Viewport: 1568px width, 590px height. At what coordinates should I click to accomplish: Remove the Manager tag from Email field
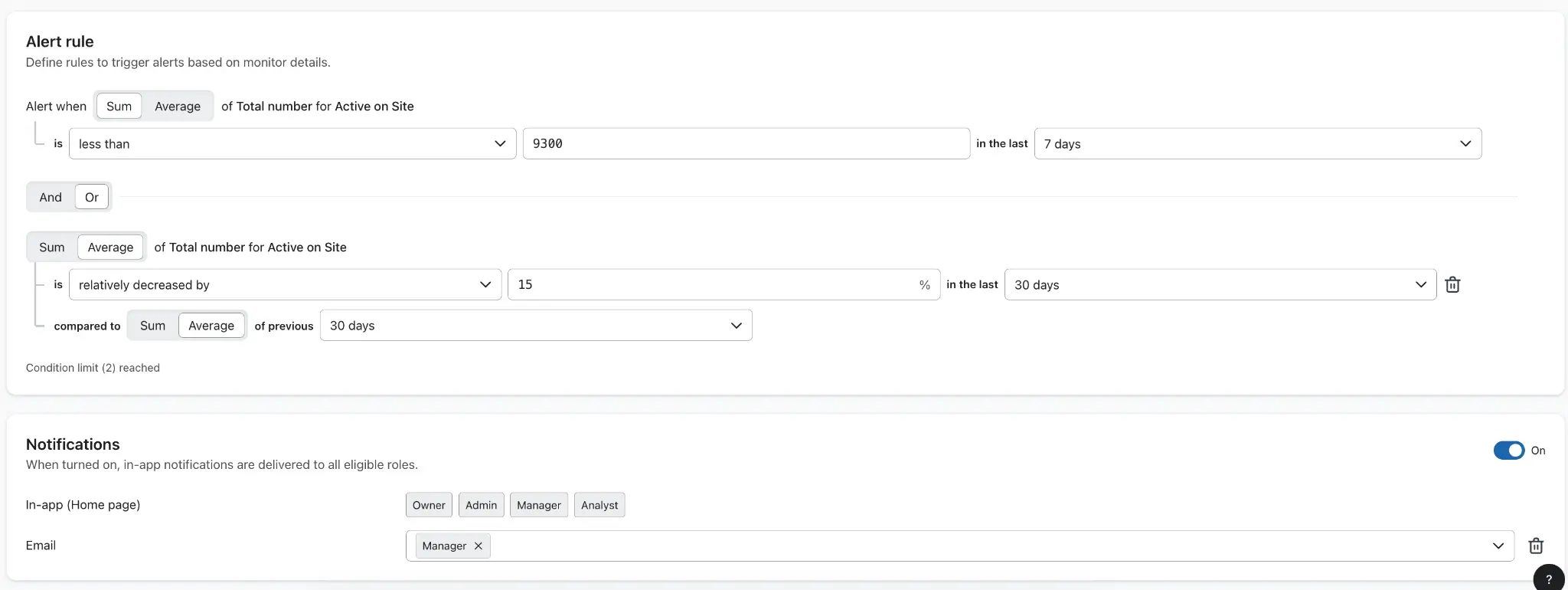coord(479,546)
